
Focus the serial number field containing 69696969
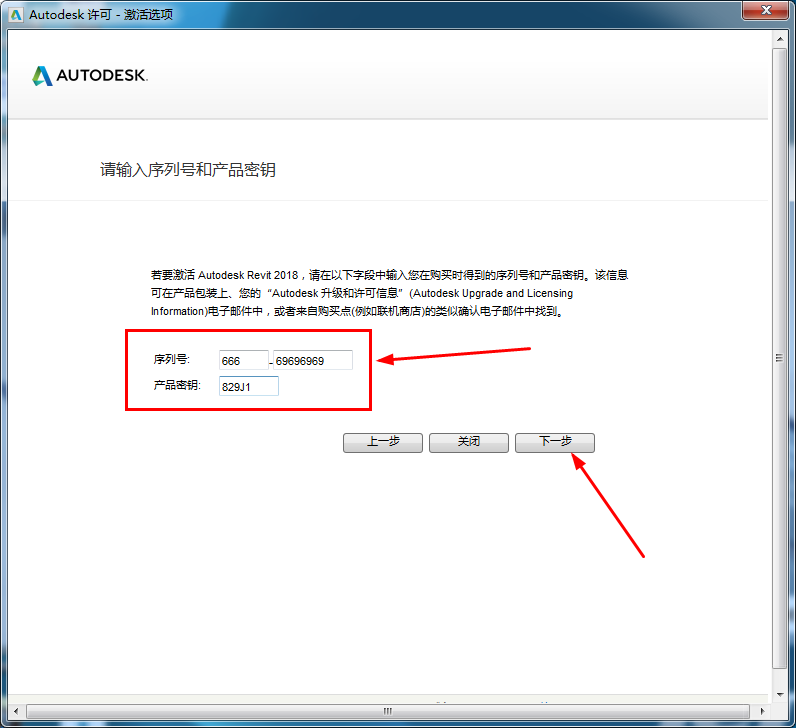[x=313, y=360]
